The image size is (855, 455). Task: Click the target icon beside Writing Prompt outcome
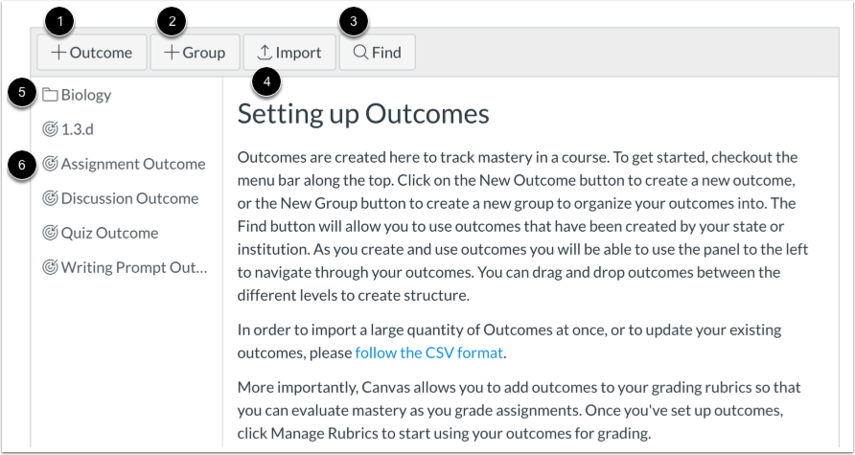[50, 267]
